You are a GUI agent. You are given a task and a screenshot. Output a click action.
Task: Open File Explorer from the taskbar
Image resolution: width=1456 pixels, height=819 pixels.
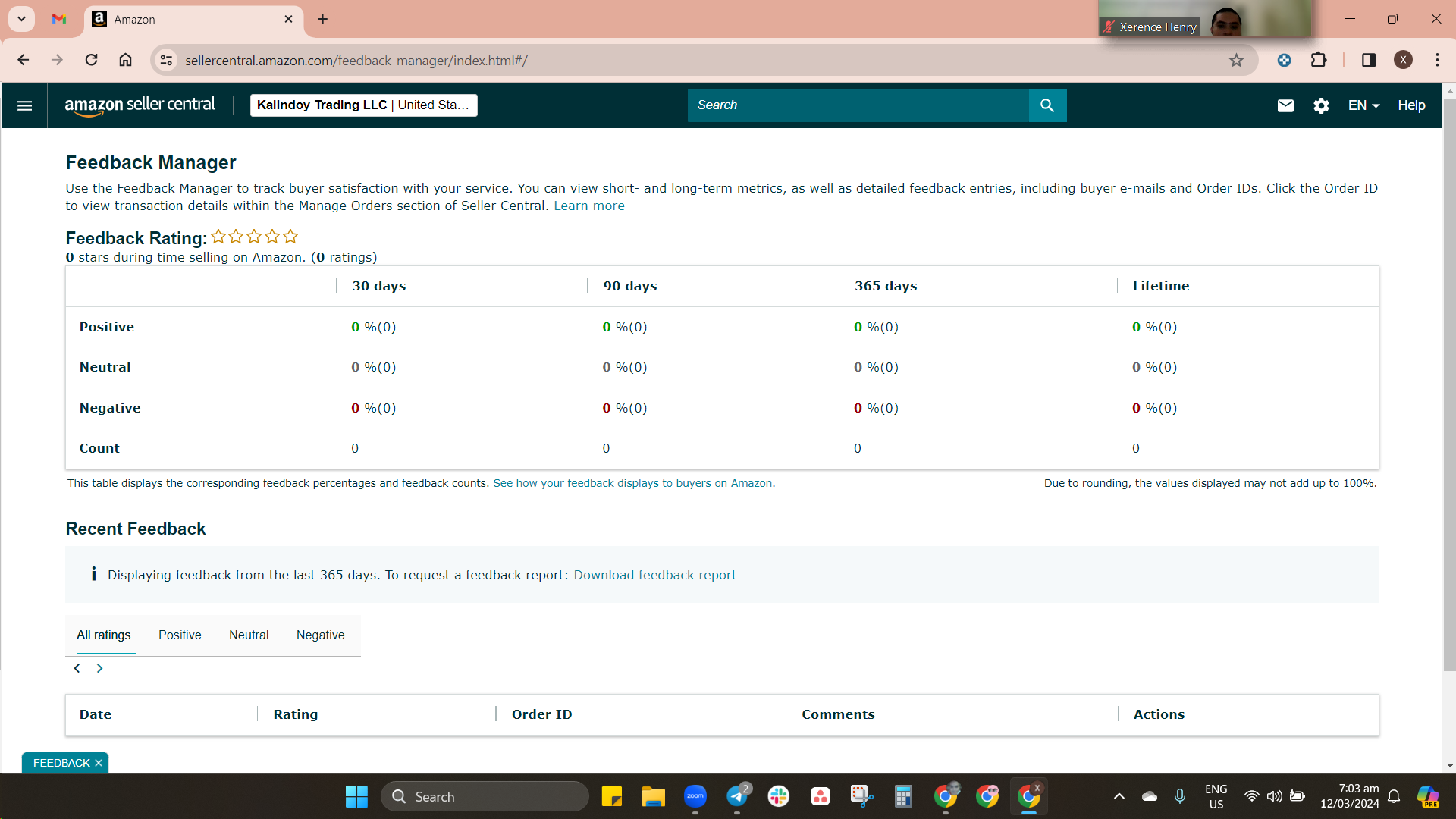[653, 796]
